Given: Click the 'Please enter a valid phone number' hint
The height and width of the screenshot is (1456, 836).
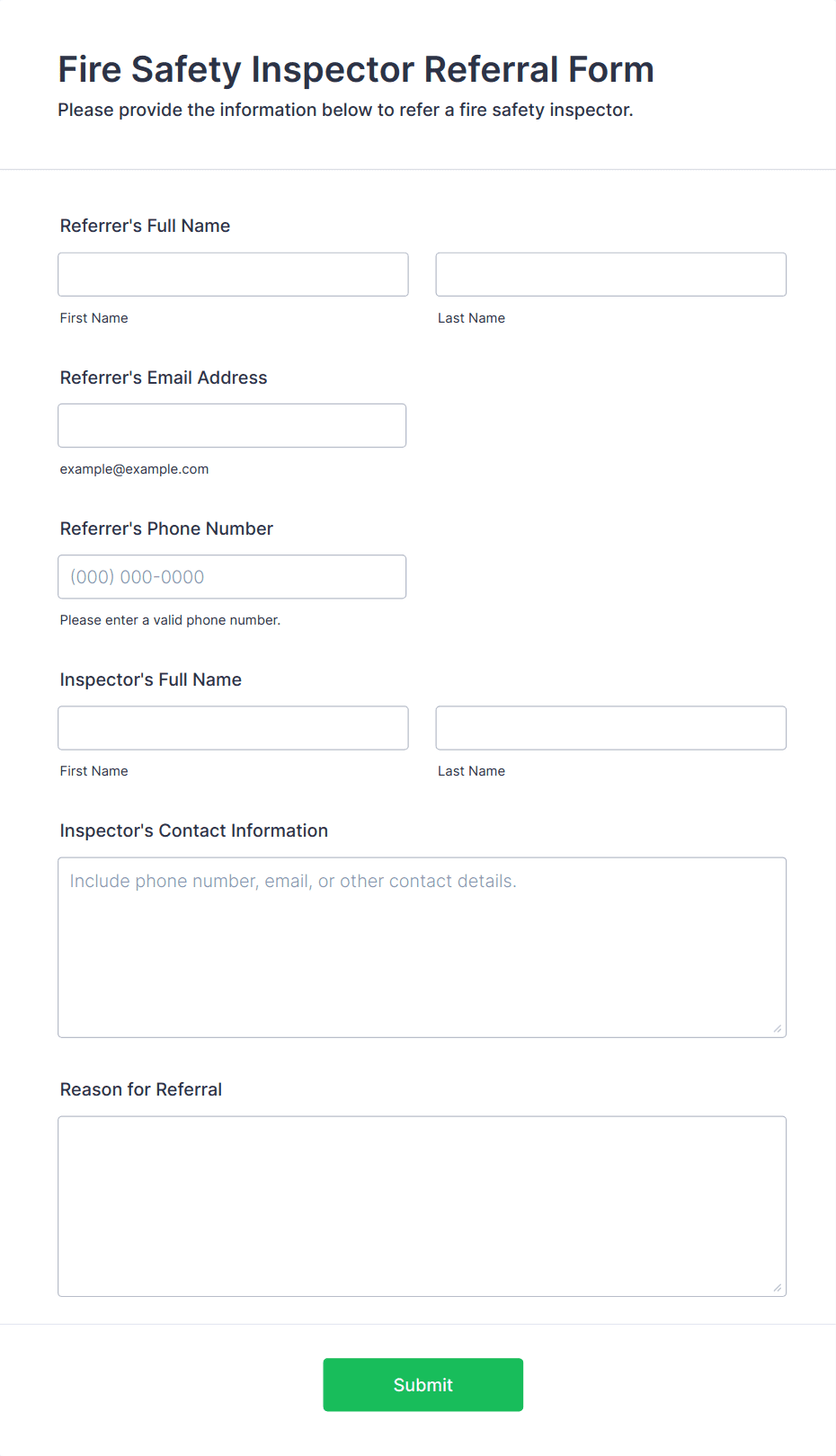Looking at the screenshot, I should 170,620.
